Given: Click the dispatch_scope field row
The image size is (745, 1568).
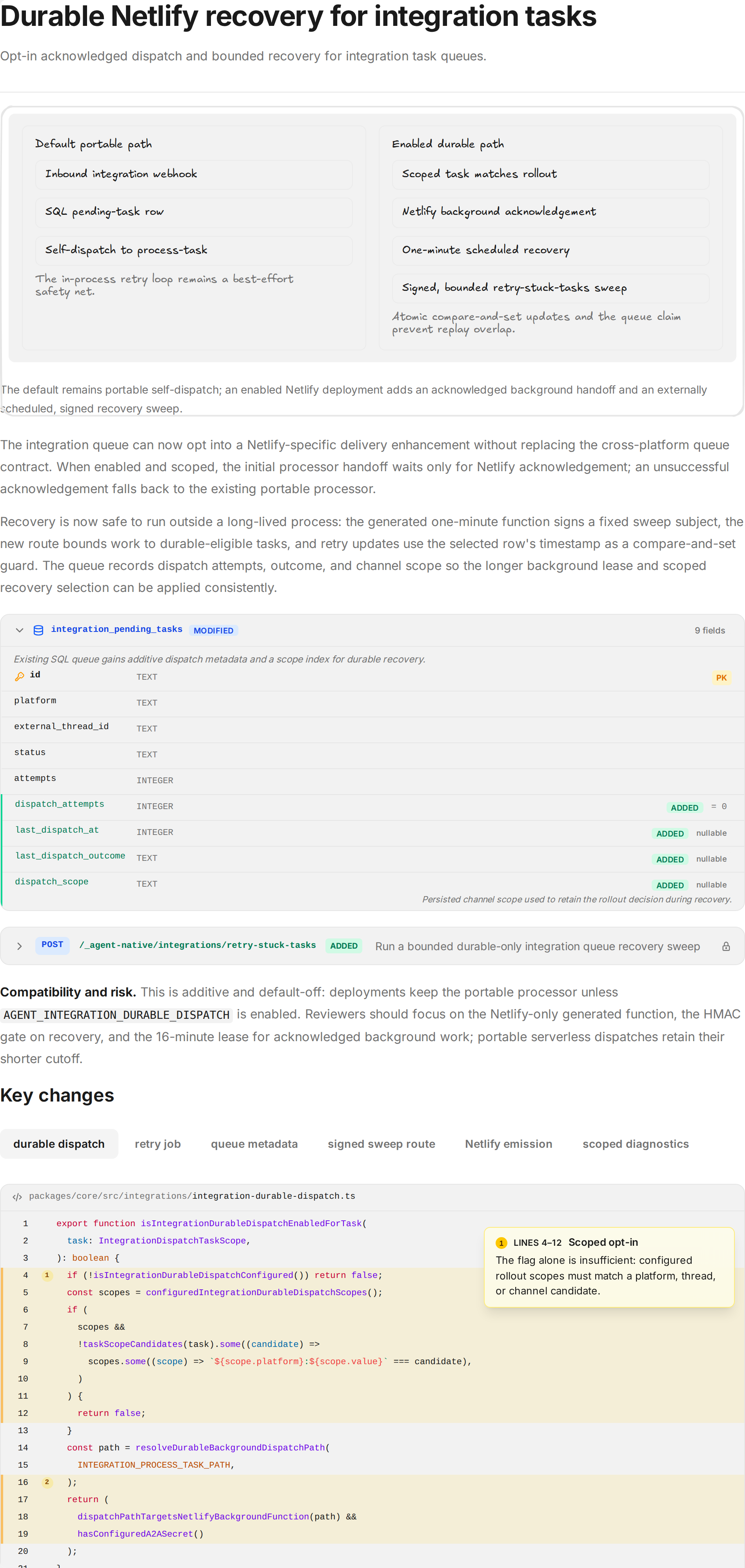Looking at the screenshot, I should click(372, 884).
